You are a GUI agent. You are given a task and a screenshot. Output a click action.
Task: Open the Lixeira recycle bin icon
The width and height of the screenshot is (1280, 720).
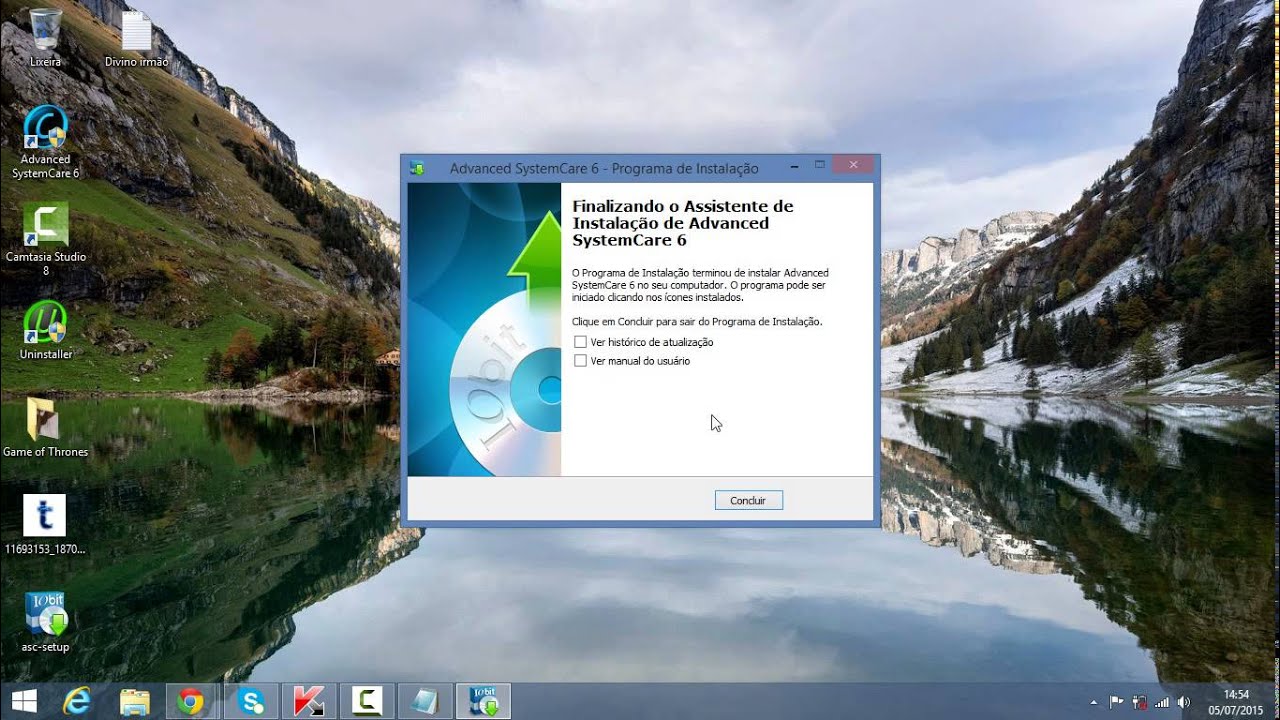click(x=45, y=38)
